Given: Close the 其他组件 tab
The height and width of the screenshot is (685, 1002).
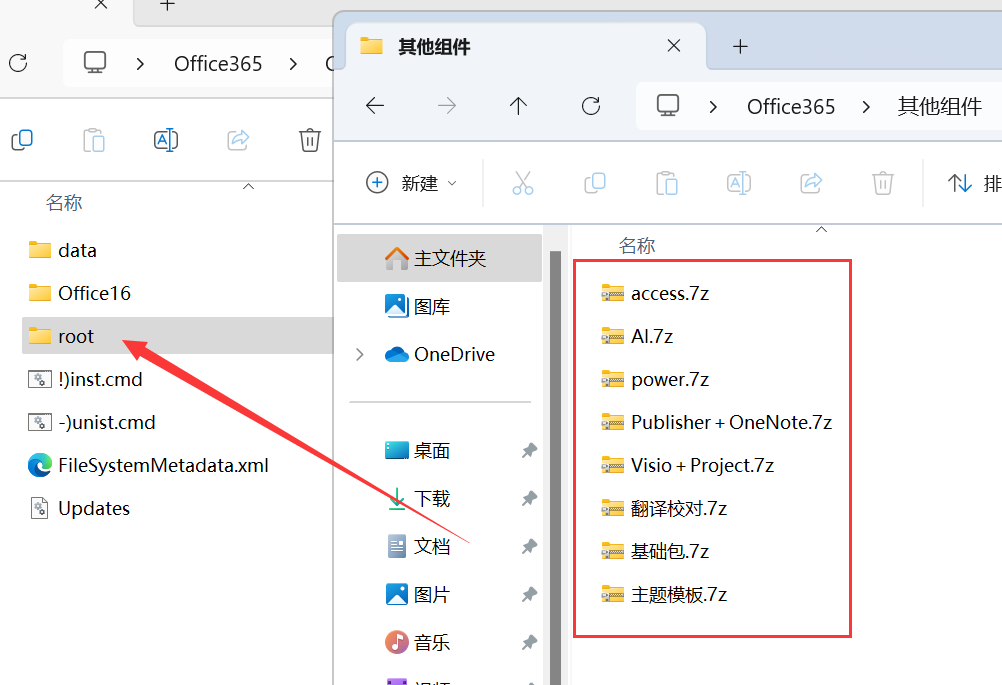Looking at the screenshot, I should [x=674, y=46].
